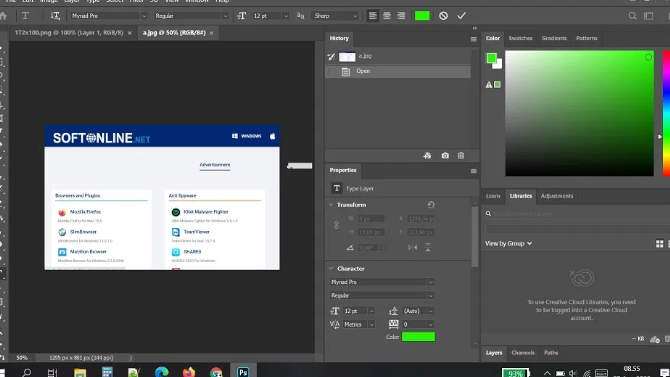Click inside the color picker field
The height and width of the screenshot is (377, 670).
(579, 113)
